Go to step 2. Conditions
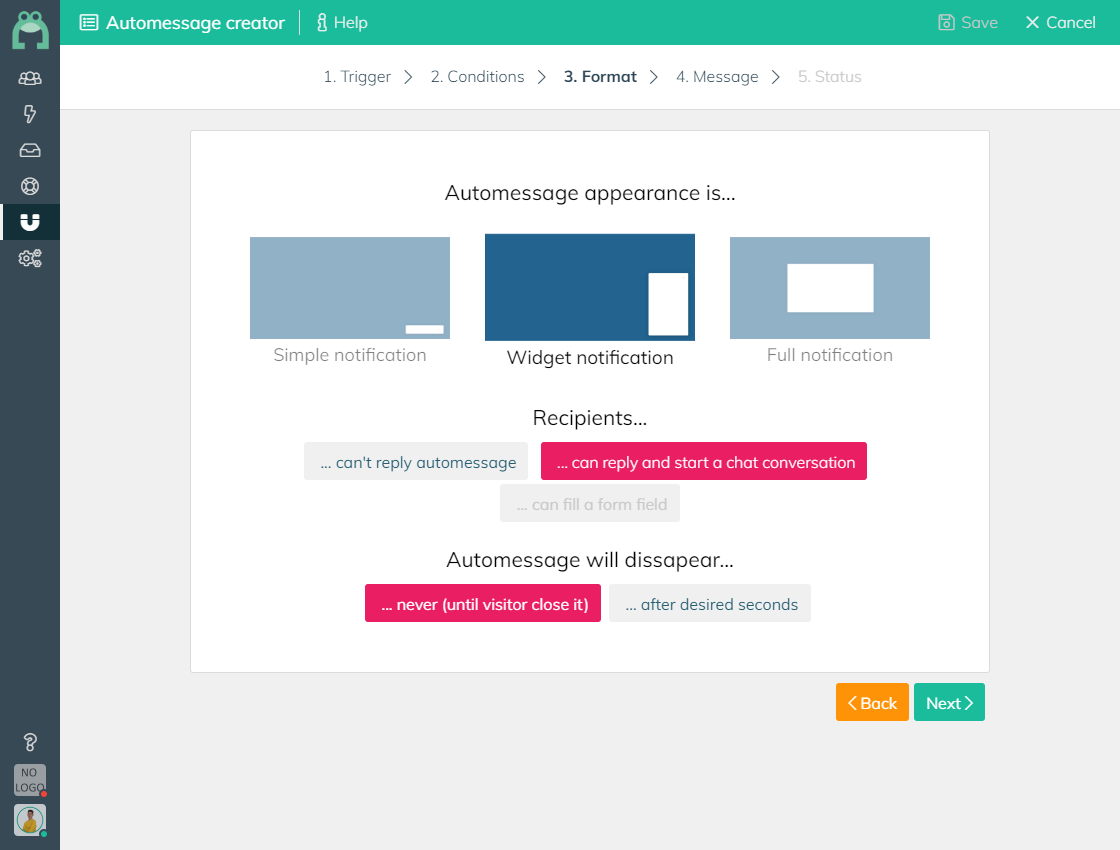This screenshot has width=1120, height=850. point(477,77)
